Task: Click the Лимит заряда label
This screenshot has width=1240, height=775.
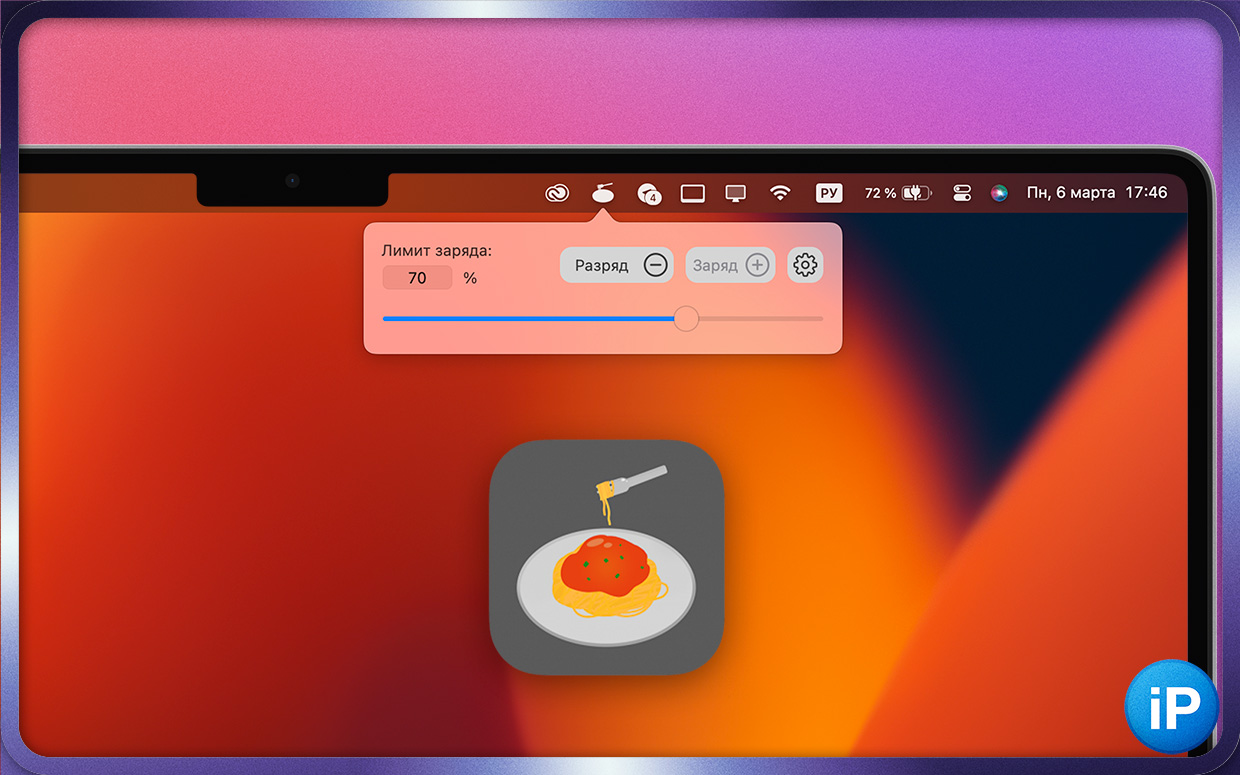Action: (437, 251)
